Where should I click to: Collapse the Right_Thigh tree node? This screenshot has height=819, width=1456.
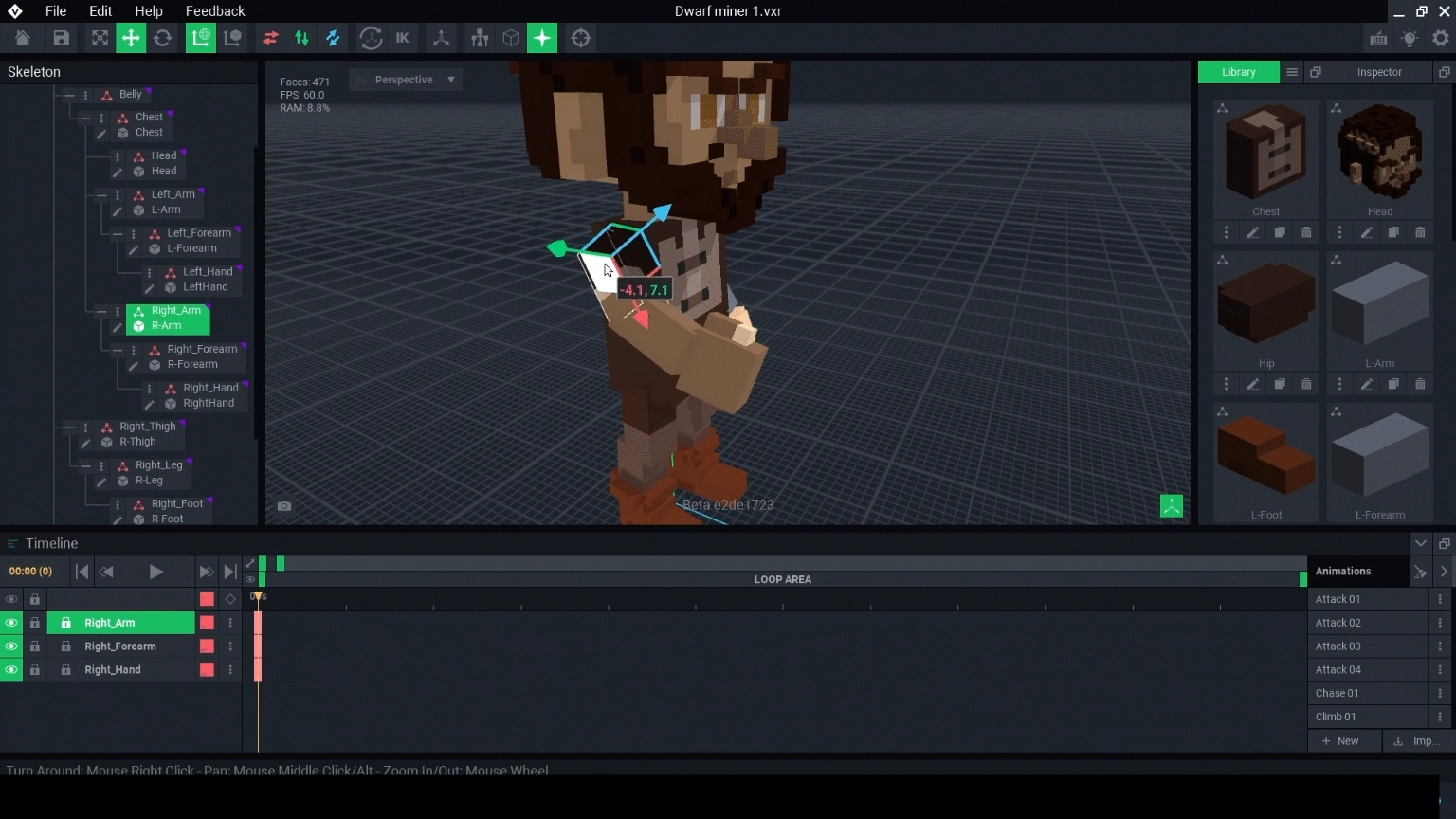tap(69, 428)
